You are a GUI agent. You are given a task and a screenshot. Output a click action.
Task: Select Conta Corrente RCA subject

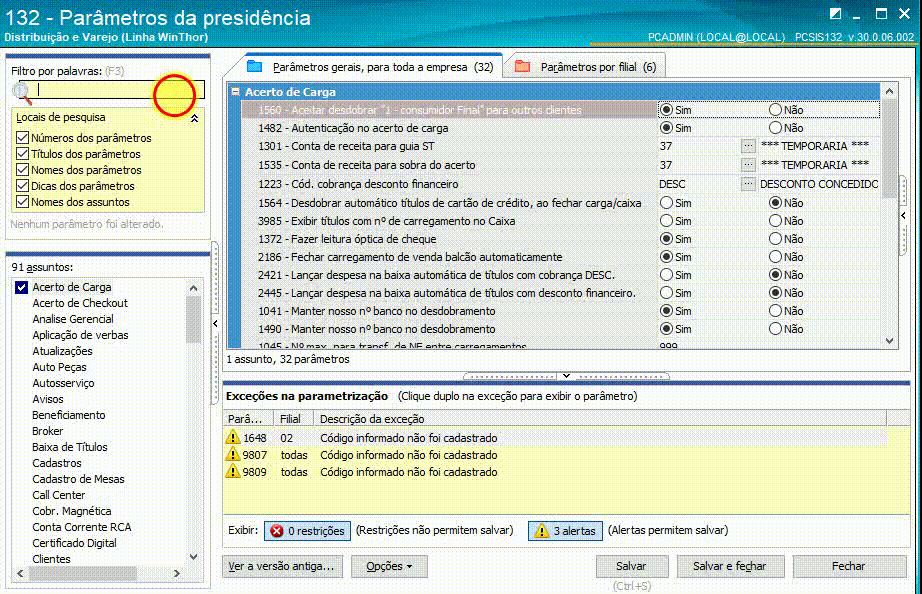[82, 527]
